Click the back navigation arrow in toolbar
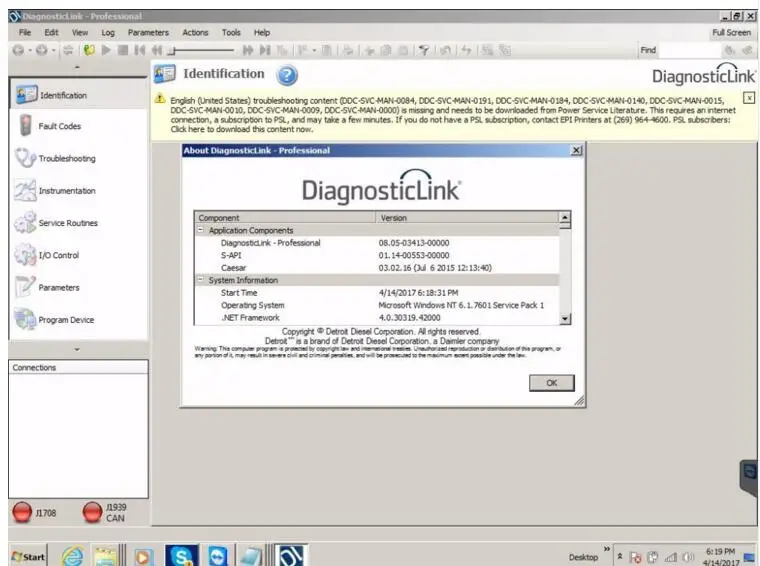760x566 pixels. 18,50
